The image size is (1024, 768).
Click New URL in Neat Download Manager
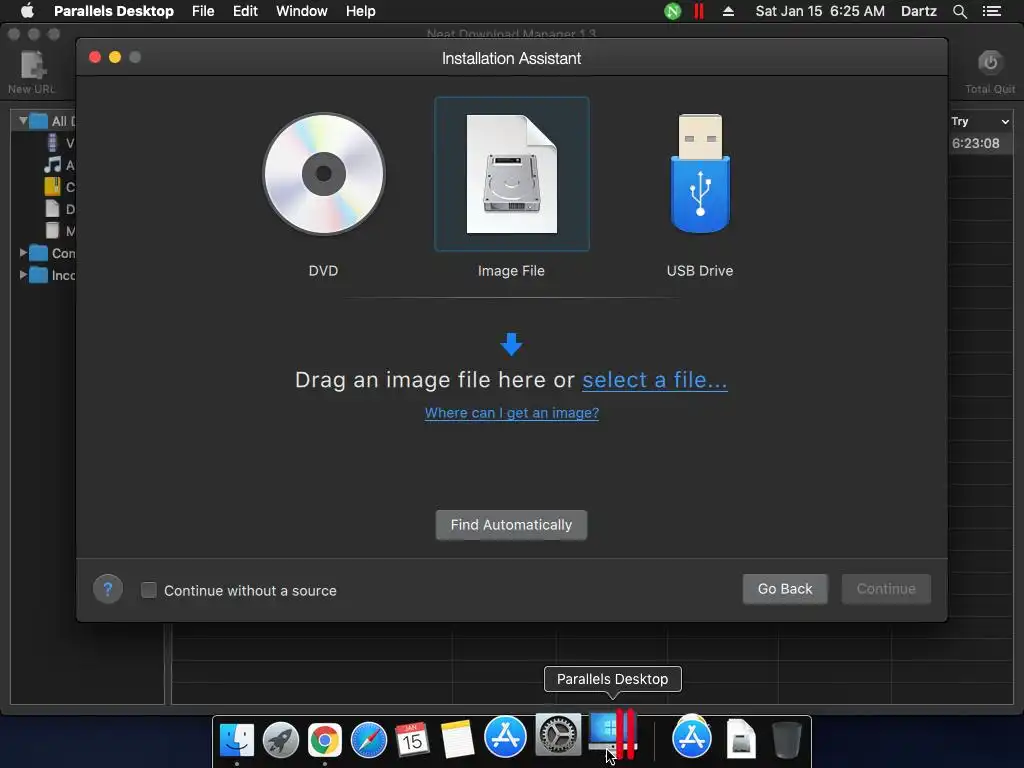(x=31, y=72)
